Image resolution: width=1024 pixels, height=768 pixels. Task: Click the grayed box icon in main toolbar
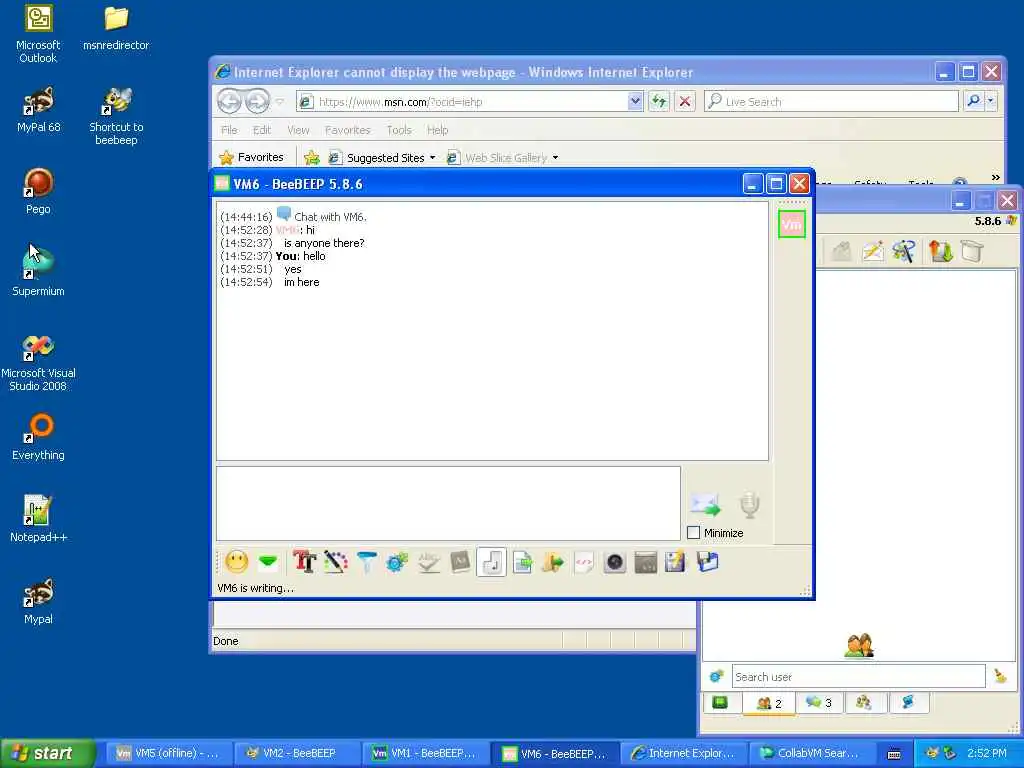pos(841,251)
